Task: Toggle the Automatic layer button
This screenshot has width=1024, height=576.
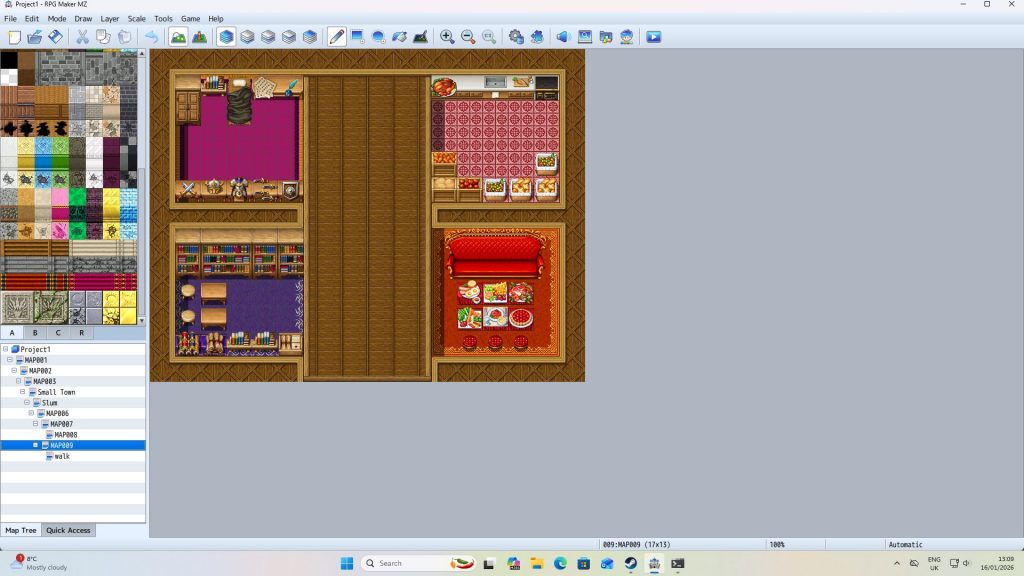Action: point(227,37)
